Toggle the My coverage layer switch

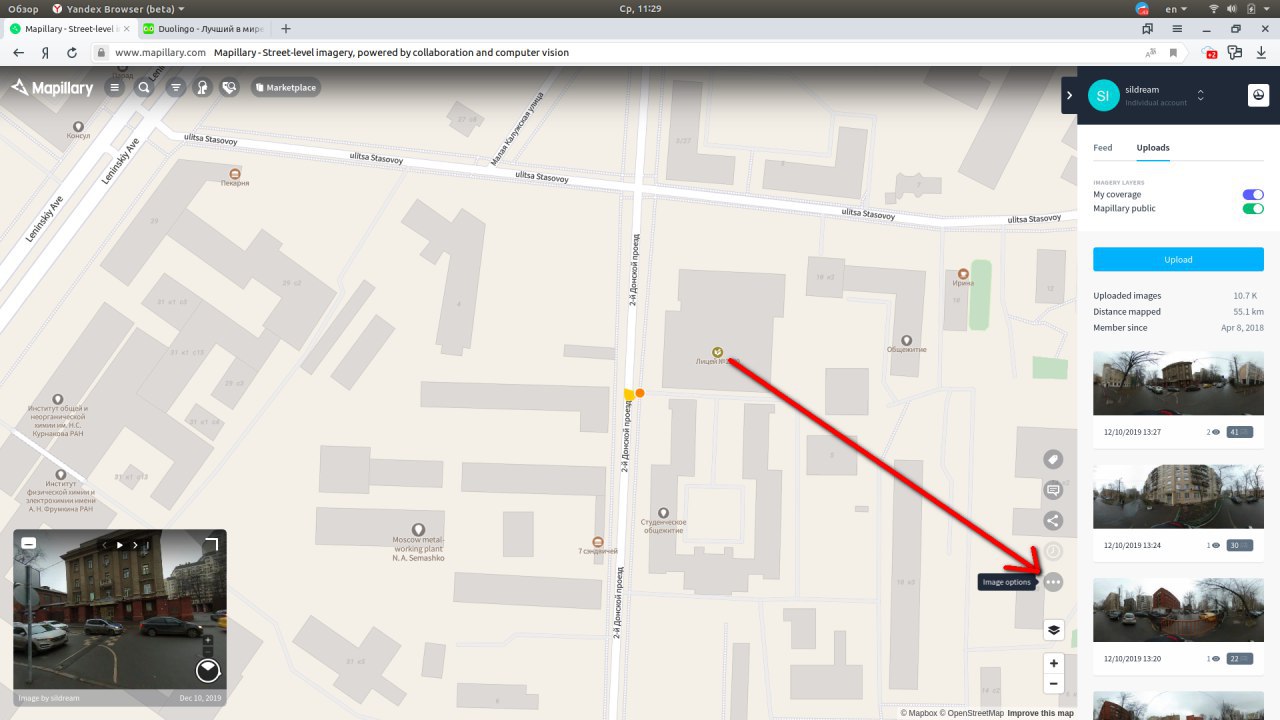[1253, 195]
